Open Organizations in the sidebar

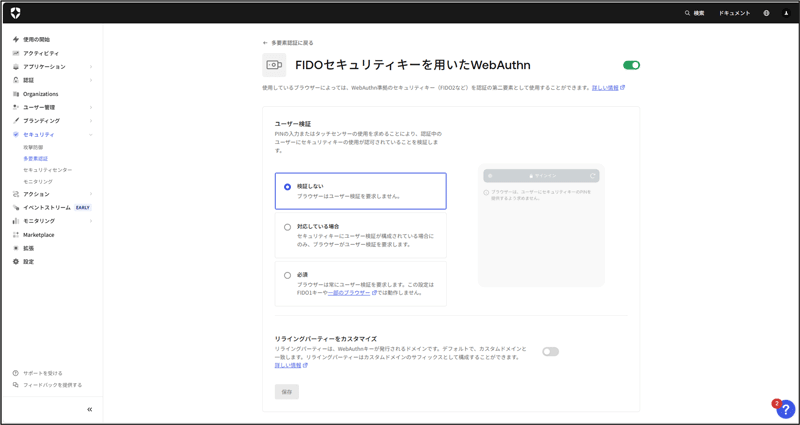click(x=40, y=94)
